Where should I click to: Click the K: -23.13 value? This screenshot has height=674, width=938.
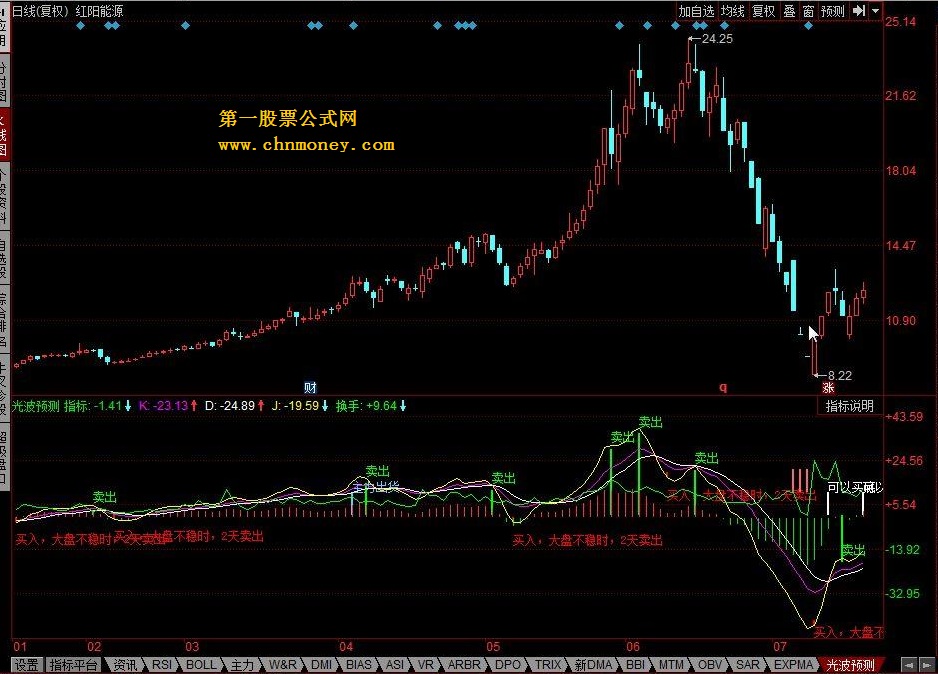point(168,406)
